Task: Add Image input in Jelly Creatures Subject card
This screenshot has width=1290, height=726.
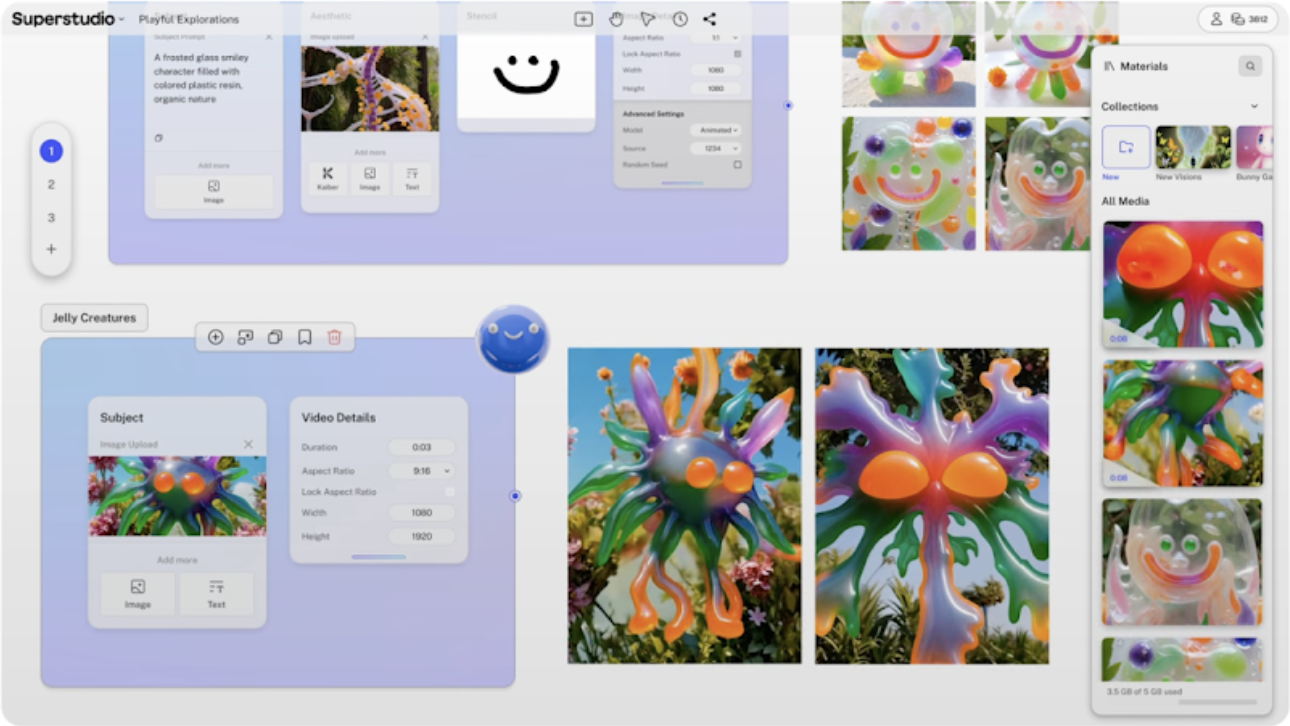Action: 137,594
